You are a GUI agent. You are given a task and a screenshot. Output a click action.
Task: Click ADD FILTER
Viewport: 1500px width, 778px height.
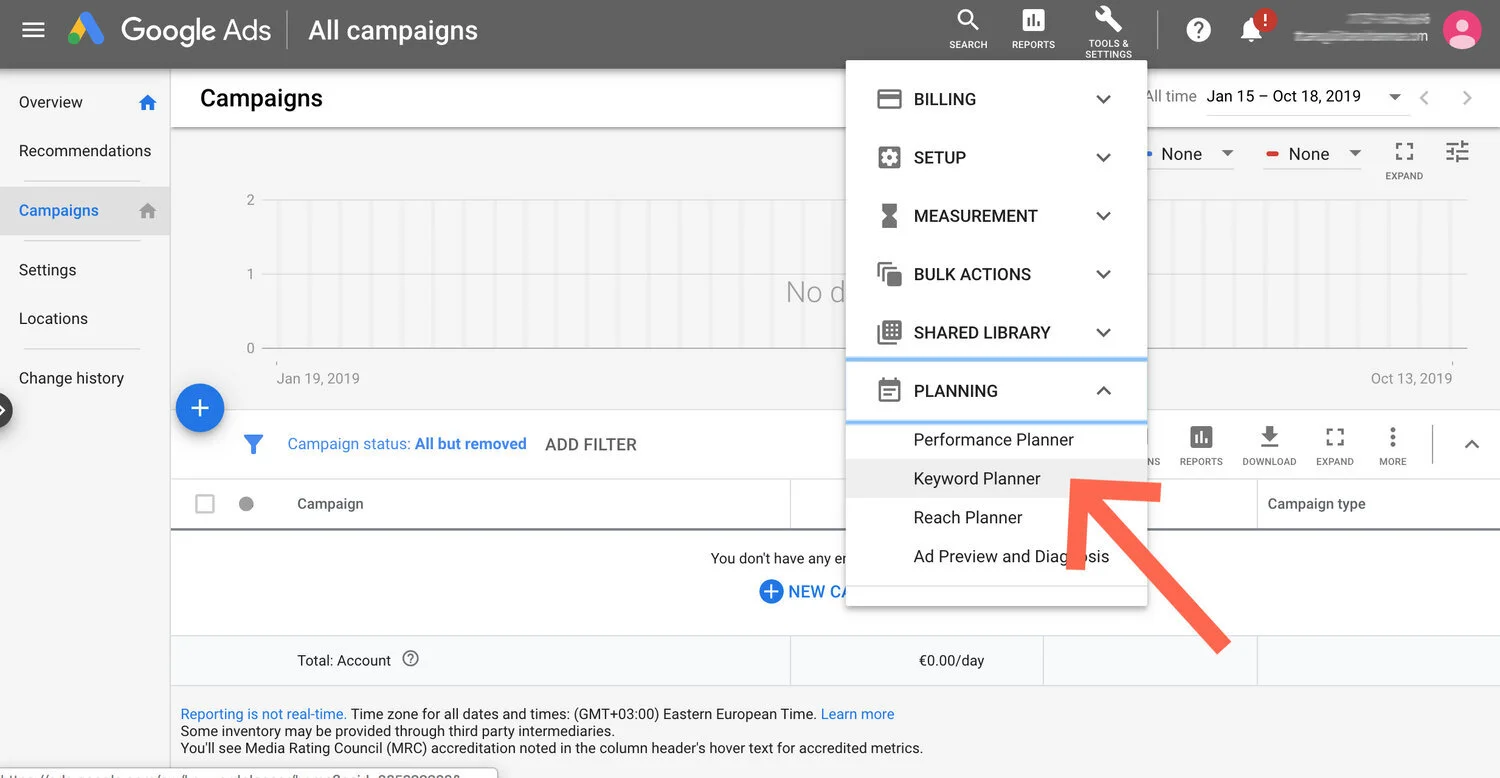591,445
